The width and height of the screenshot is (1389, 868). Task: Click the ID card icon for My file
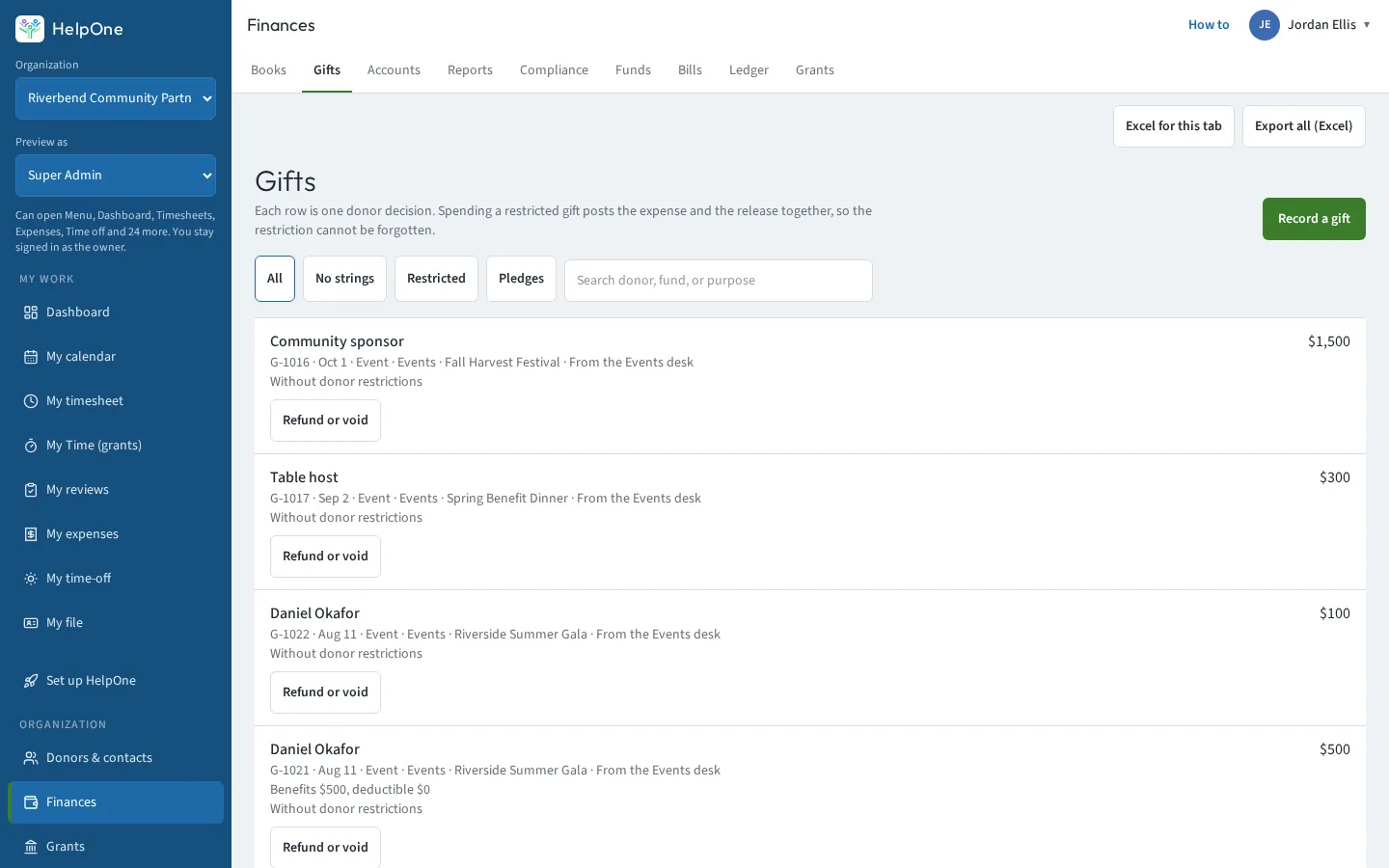click(31, 623)
